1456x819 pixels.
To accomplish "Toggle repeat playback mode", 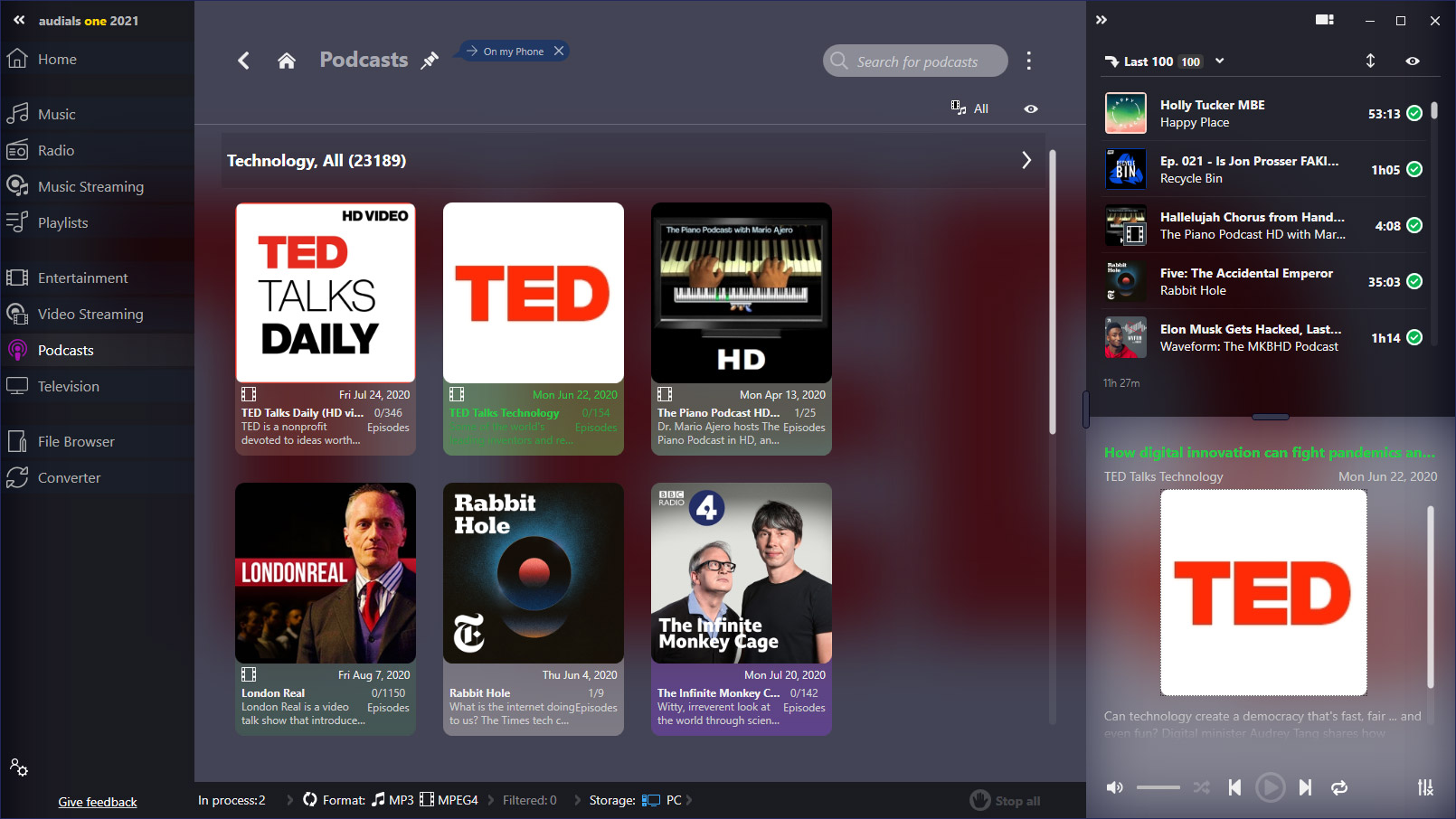I will (1339, 787).
